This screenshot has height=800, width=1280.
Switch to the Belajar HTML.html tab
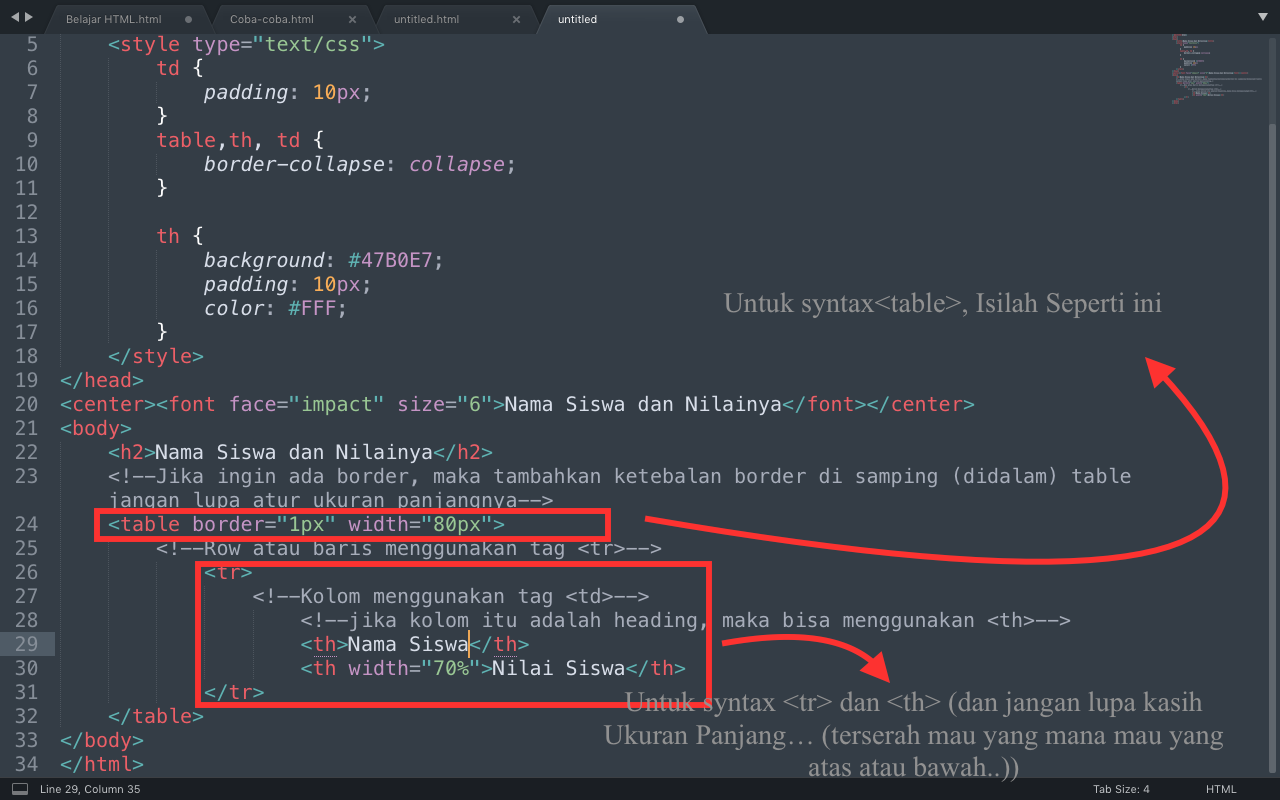coord(113,17)
